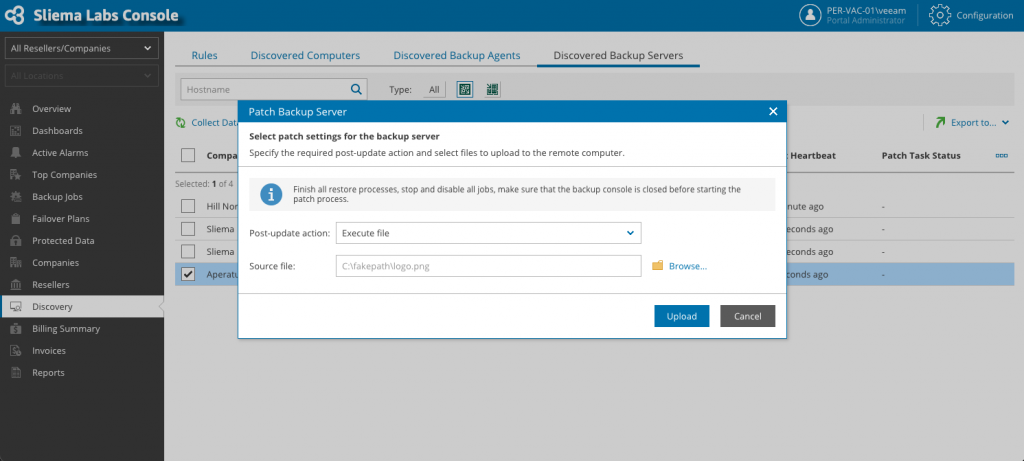Expand the Export to menu

point(972,122)
